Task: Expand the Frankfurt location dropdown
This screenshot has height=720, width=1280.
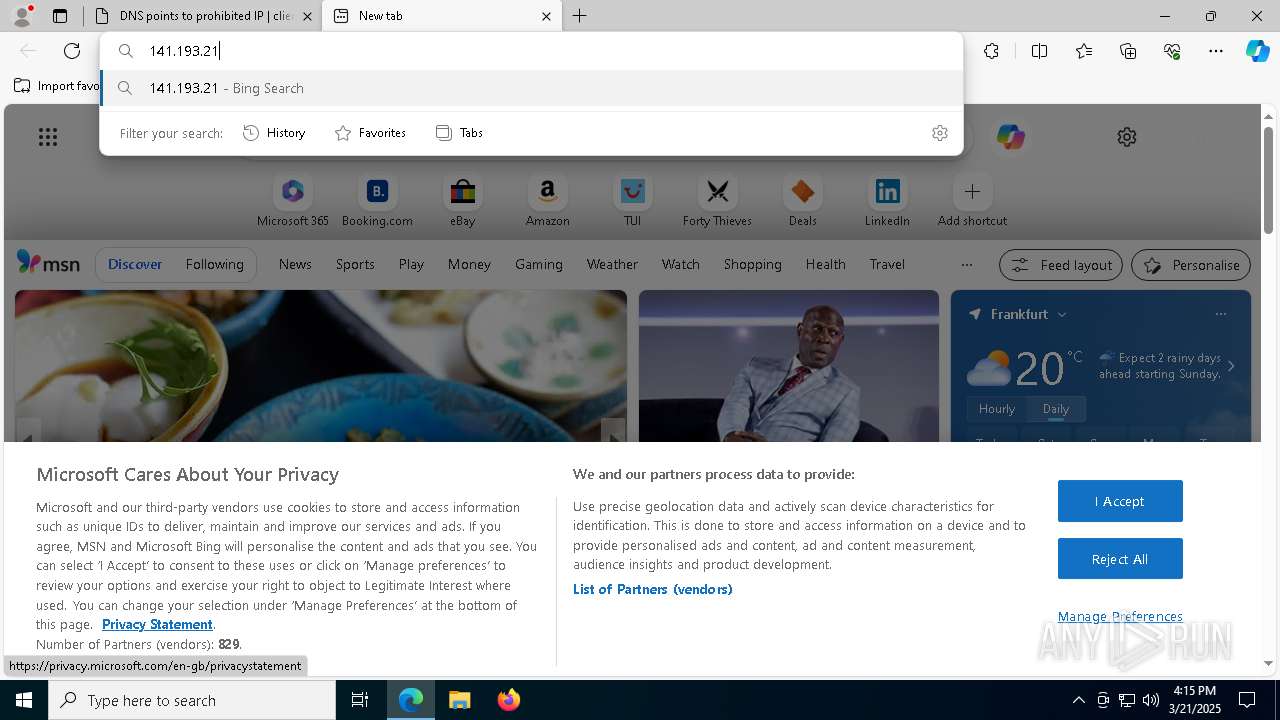Action: (x=1062, y=314)
